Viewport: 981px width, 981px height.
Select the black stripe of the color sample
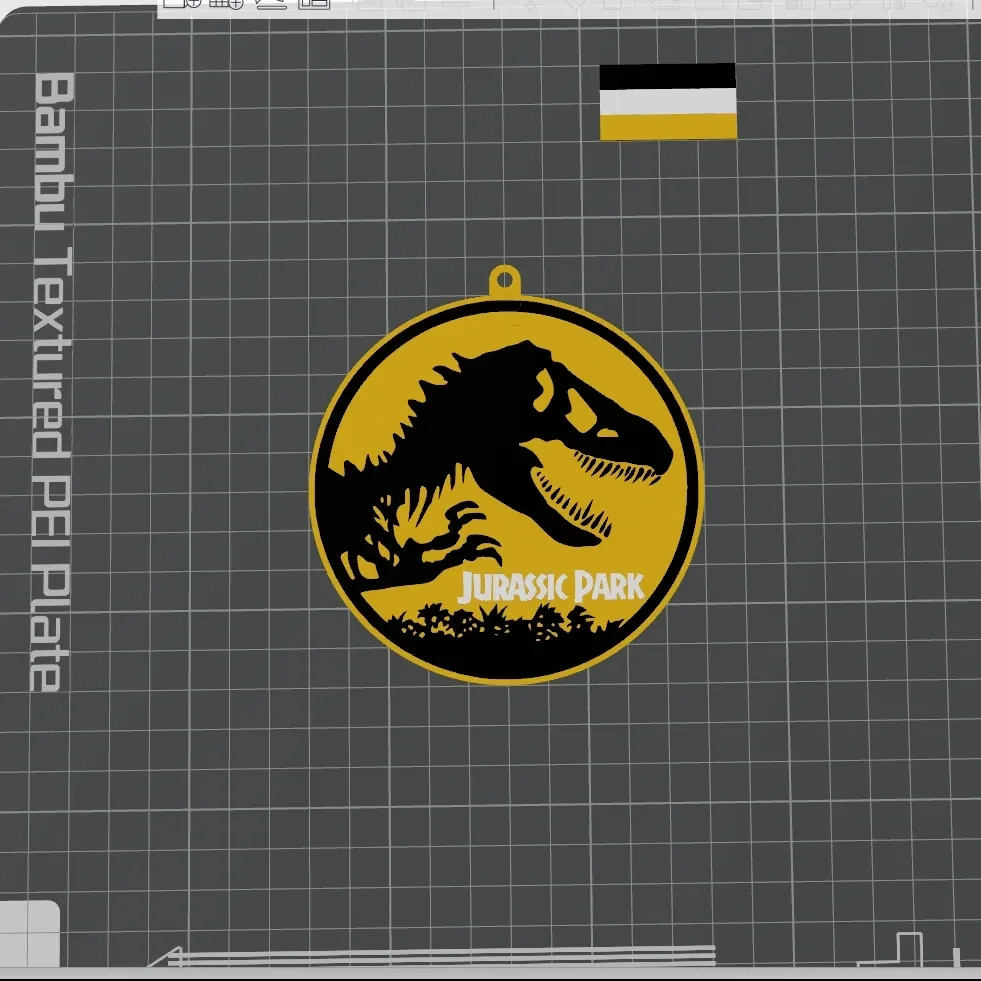click(x=667, y=76)
